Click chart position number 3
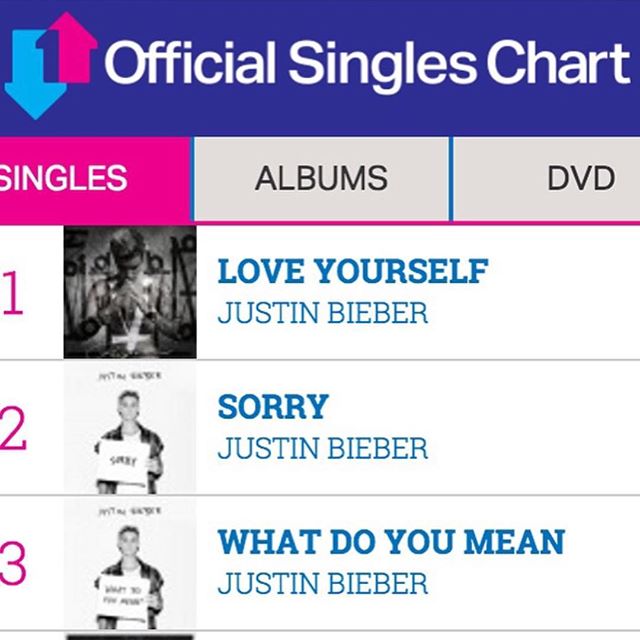This screenshot has width=640, height=640. (13, 564)
